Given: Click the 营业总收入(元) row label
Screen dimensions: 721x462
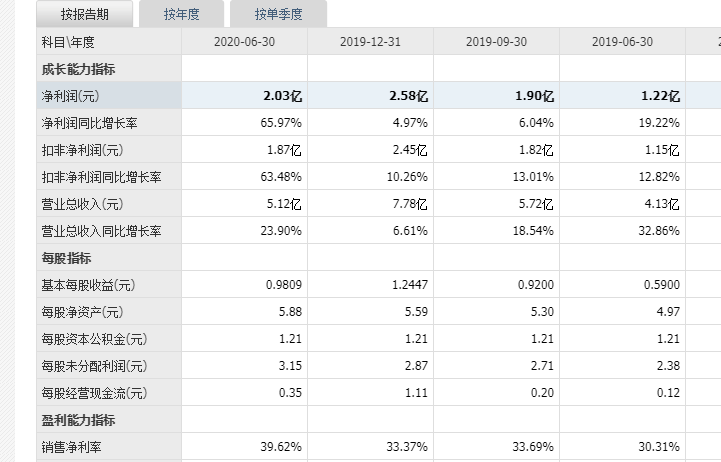Looking at the screenshot, I should tap(82, 204).
